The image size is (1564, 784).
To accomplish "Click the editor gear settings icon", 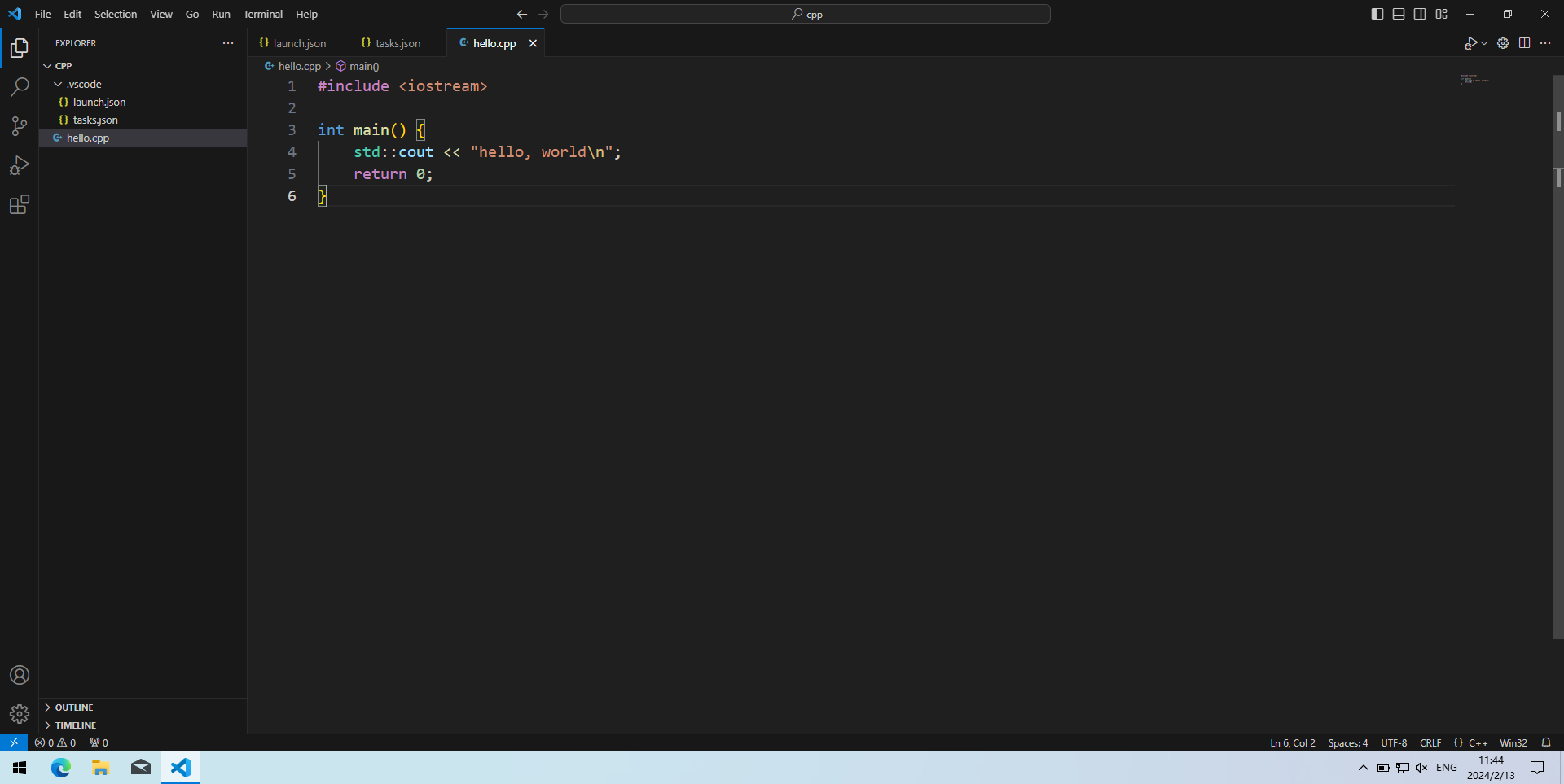I will pos(1503,43).
